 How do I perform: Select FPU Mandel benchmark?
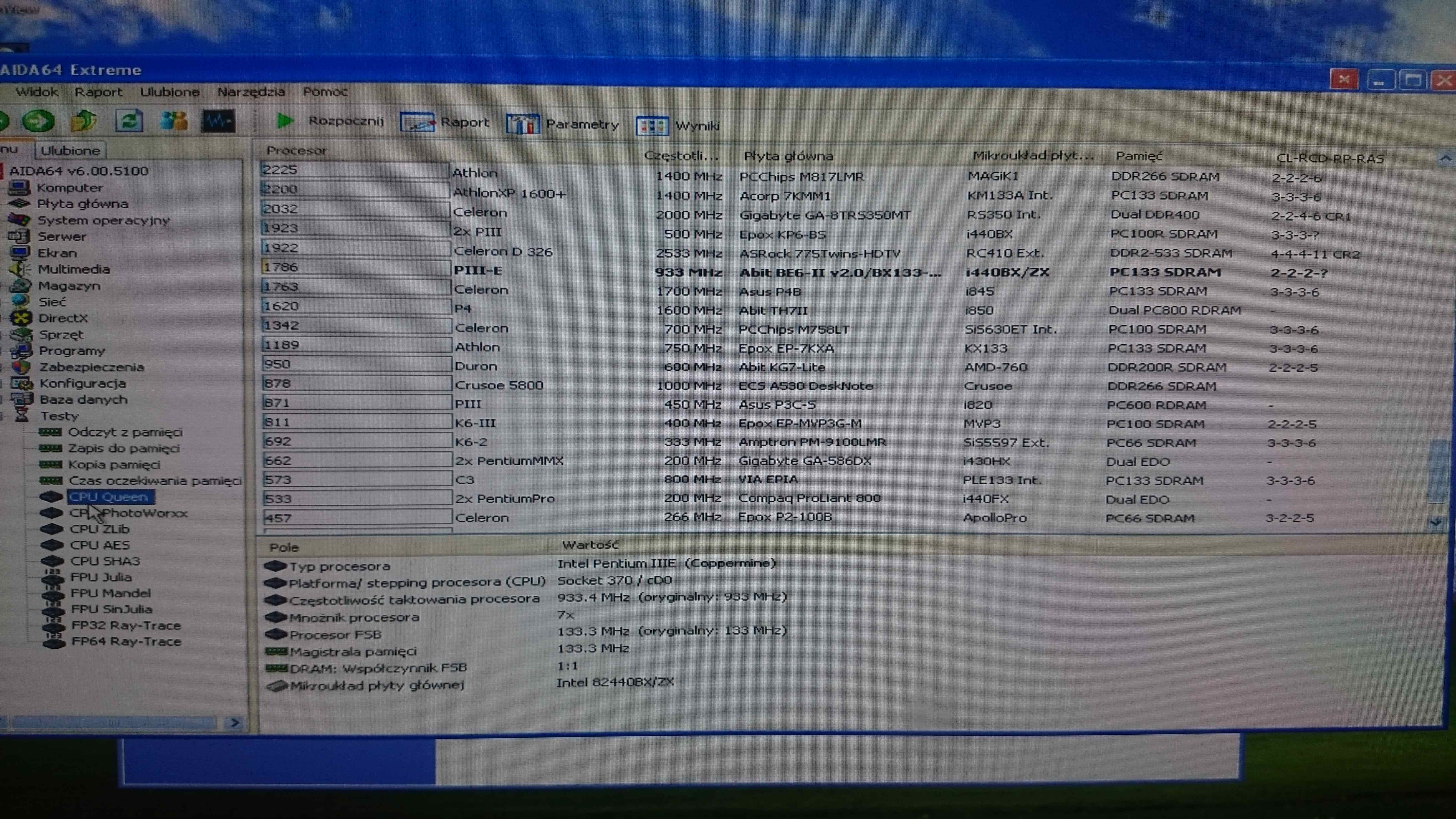(x=111, y=594)
